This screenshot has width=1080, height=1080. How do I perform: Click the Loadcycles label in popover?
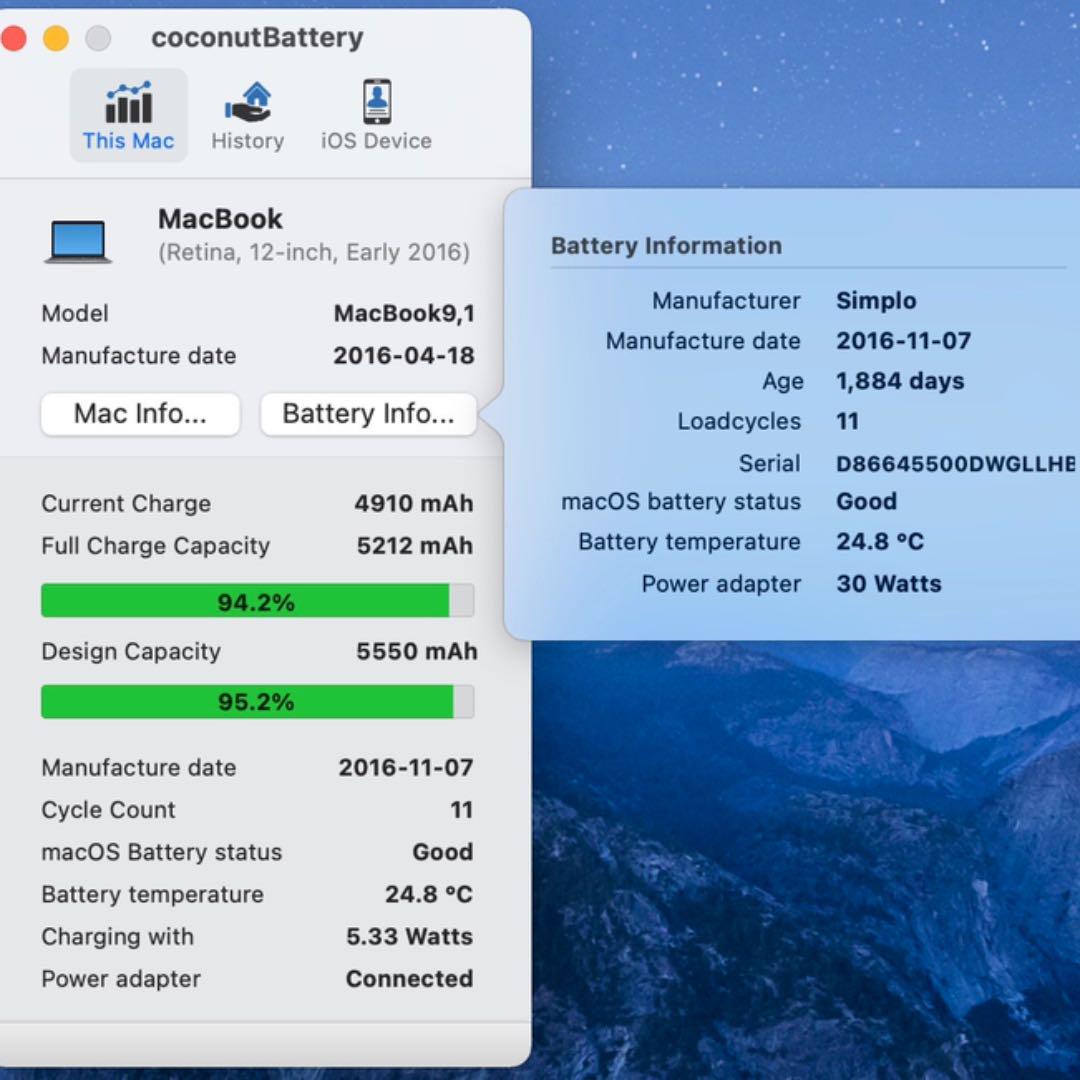(x=739, y=422)
